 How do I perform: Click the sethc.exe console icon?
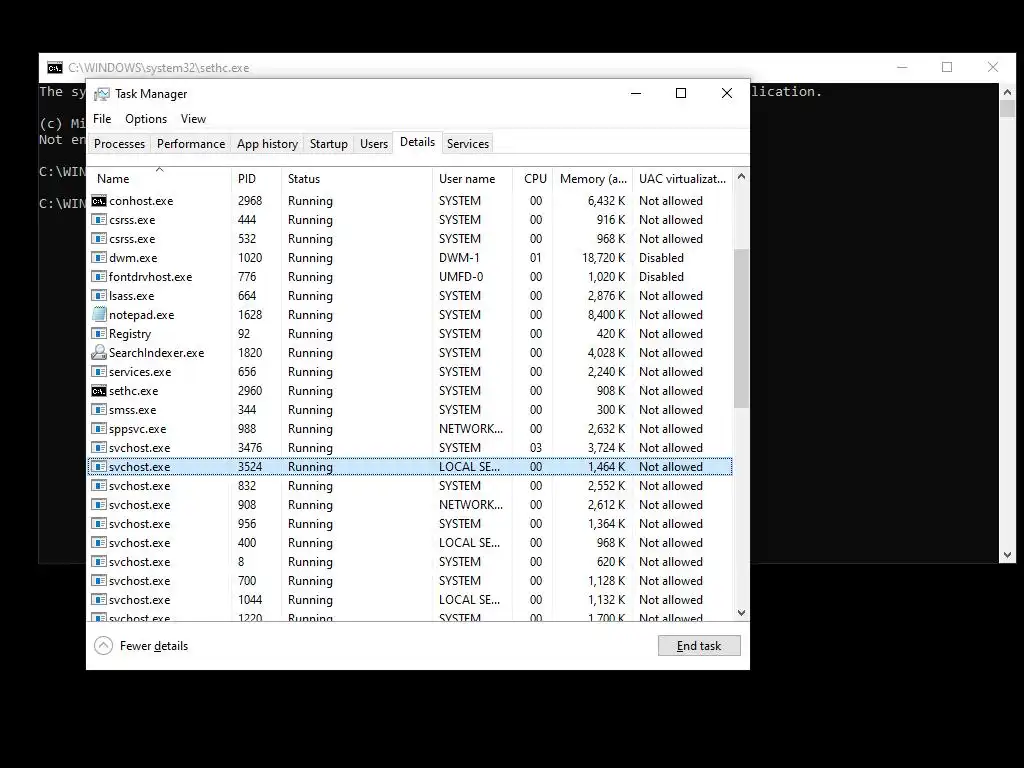[99, 391]
